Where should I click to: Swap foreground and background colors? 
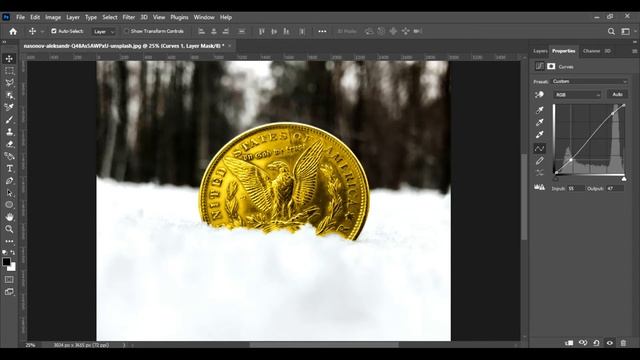(13, 253)
